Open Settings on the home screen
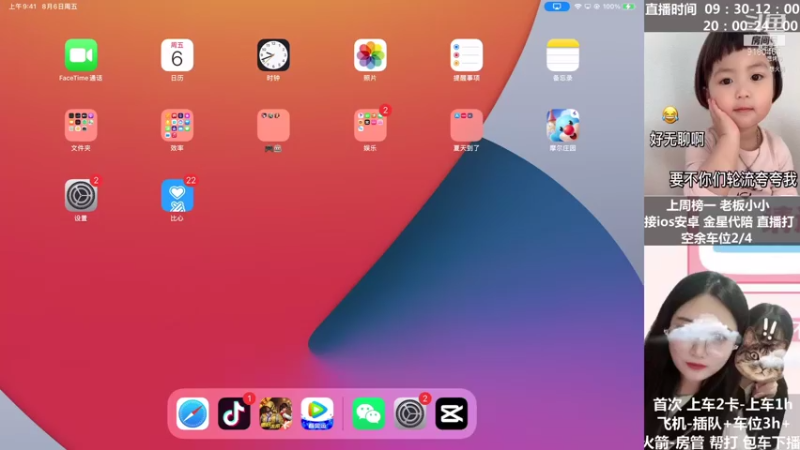 [x=81, y=195]
